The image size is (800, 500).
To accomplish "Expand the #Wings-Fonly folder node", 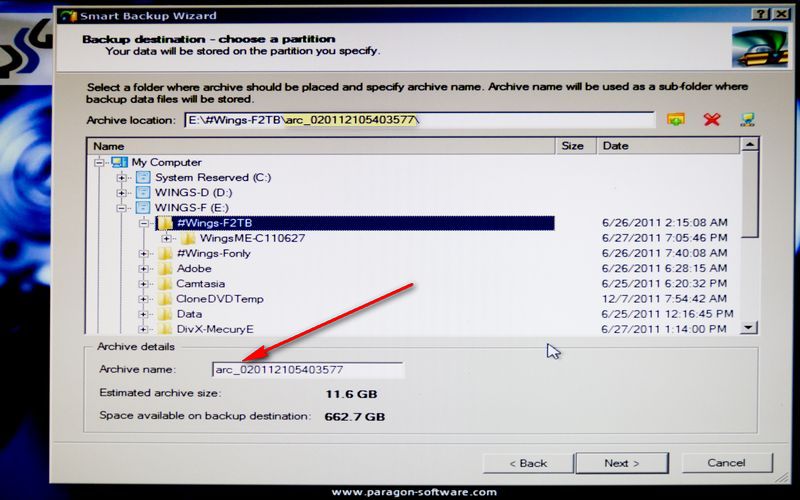I will [x=144, y=254].
